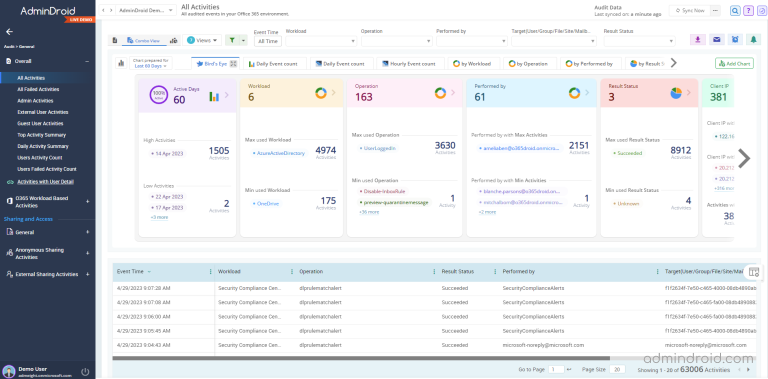The height and width of the screenshot is (379, 768).
Task: Click the history back arrow in top bar
Action: (x=103, y=10)
